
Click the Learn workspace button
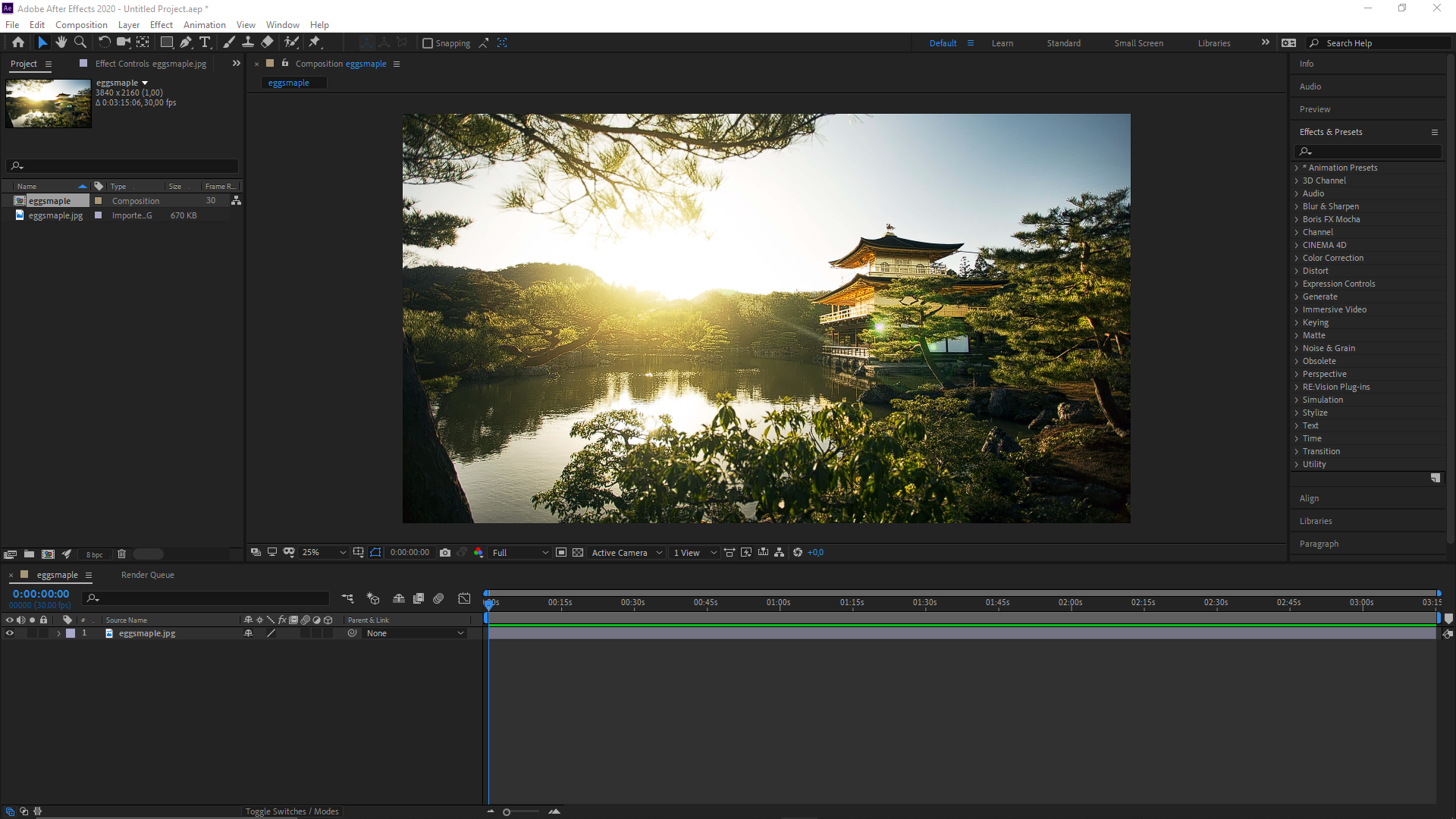(1002, 43)
